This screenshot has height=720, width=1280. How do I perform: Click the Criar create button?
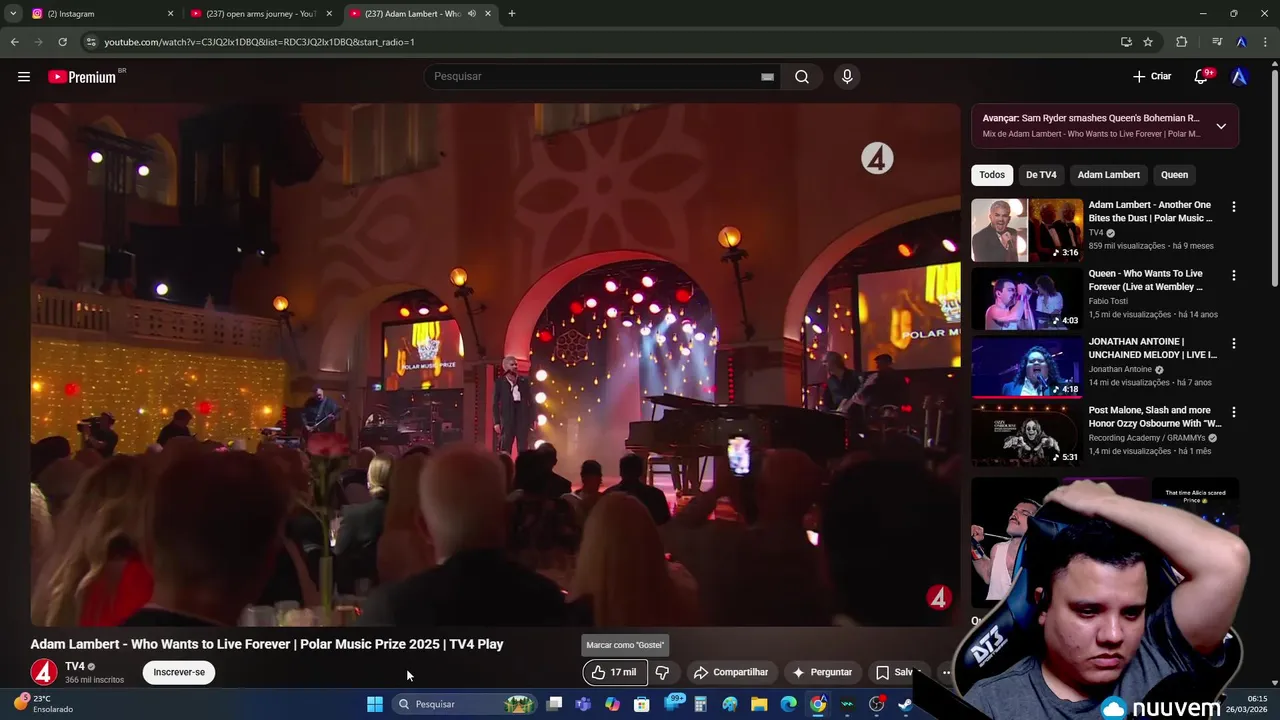(x=1152, y=77)
